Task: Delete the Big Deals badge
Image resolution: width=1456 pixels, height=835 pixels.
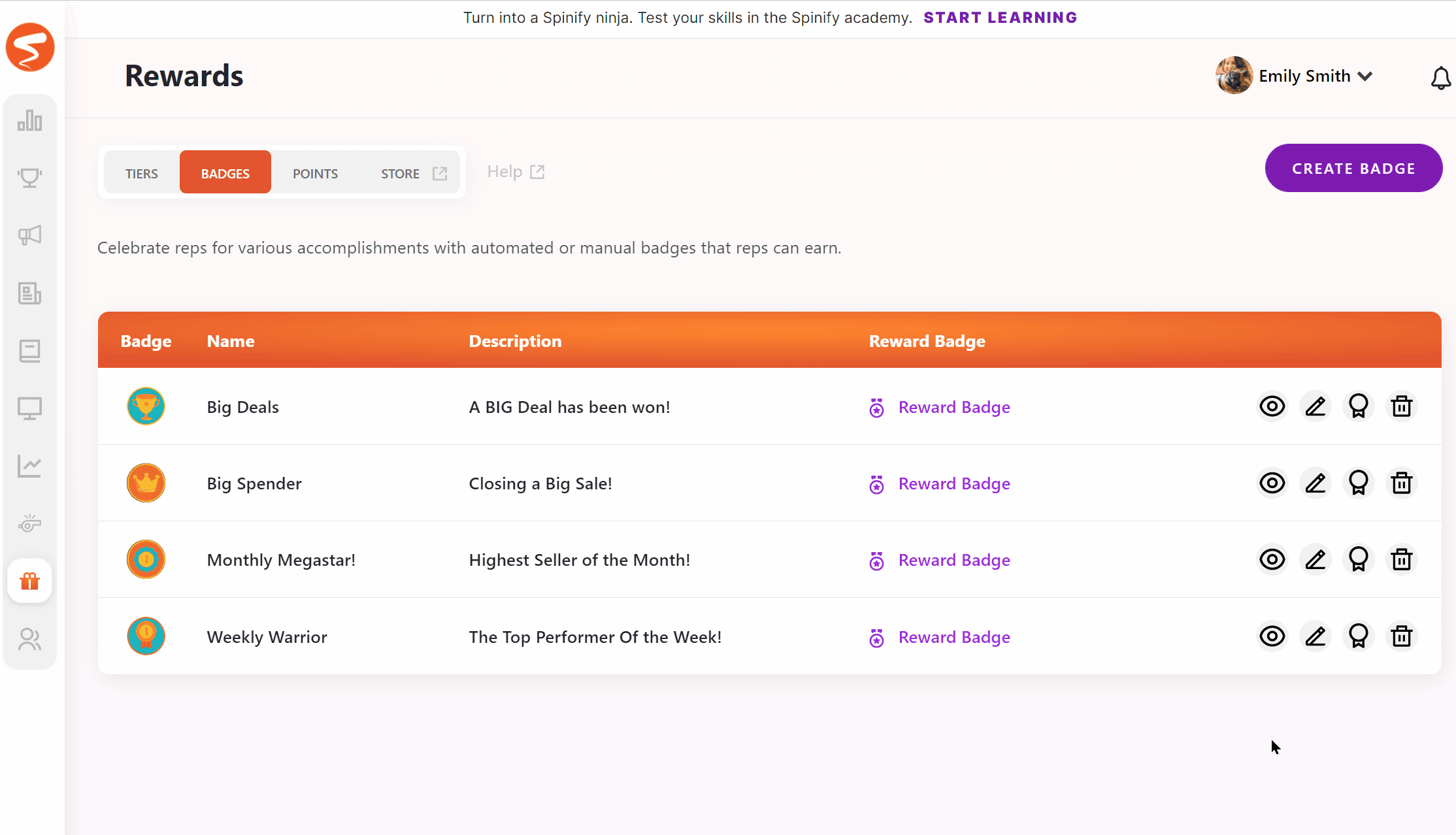Action: (x=1401, y=406)
